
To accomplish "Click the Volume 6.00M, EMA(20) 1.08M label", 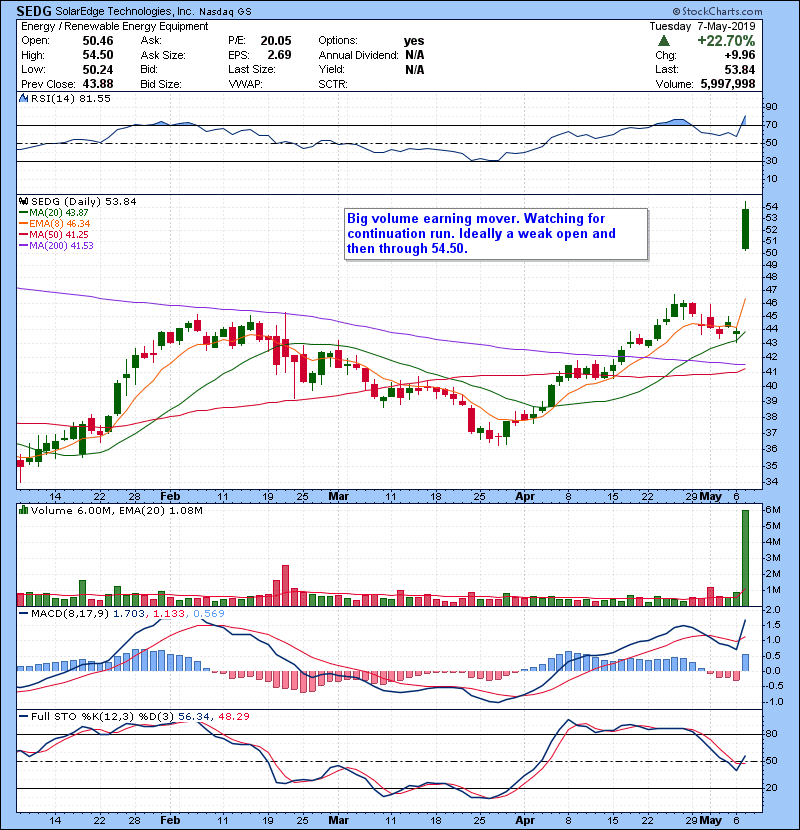I will coord(116,511).
